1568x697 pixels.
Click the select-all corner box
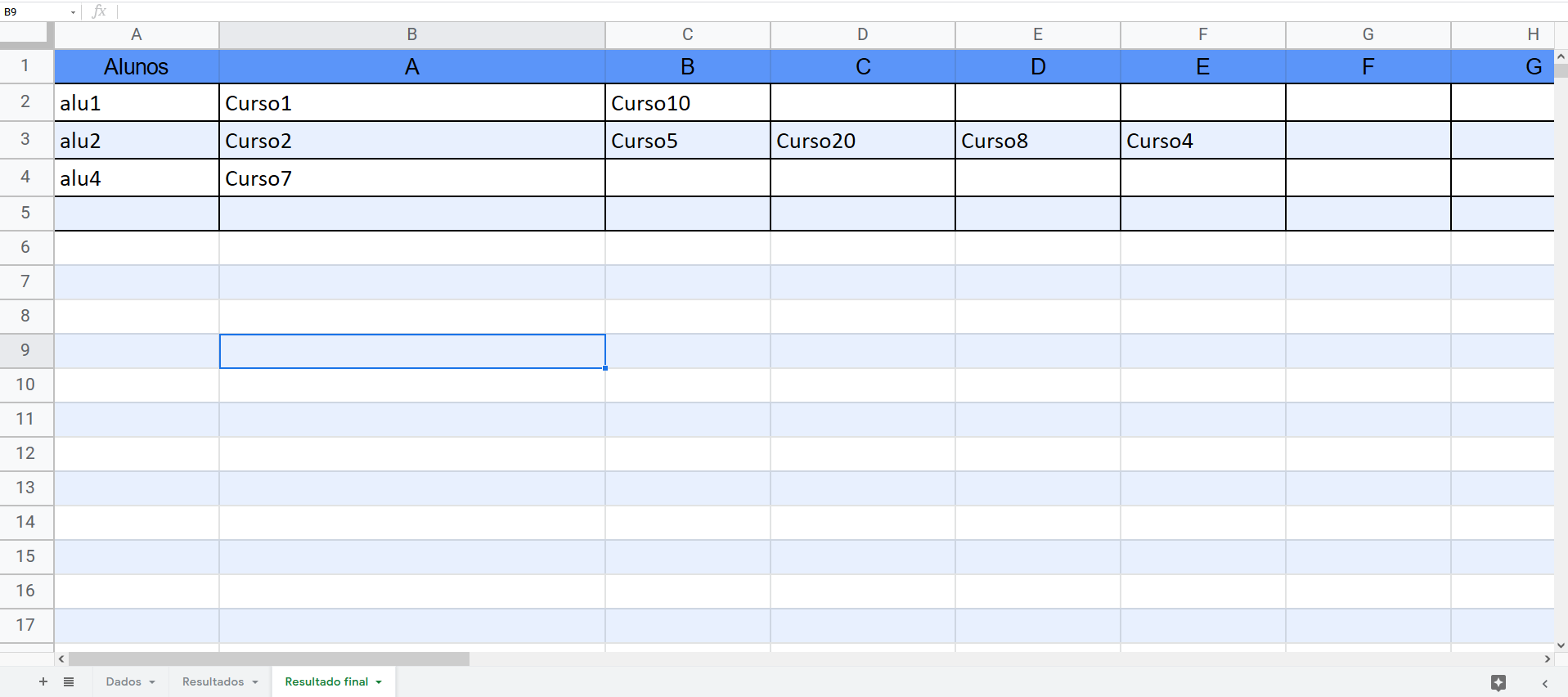(x=25, y=34)
